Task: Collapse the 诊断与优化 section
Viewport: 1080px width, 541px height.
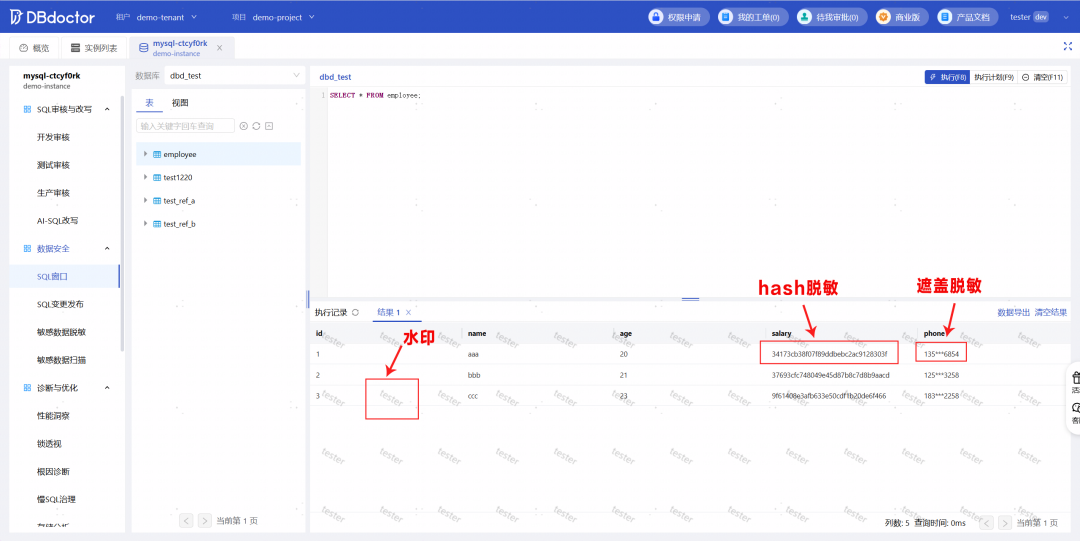Action: coord(107,388)
